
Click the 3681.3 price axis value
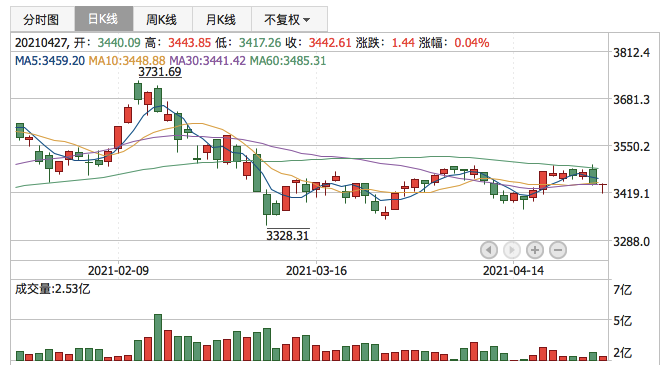[631, 100]
